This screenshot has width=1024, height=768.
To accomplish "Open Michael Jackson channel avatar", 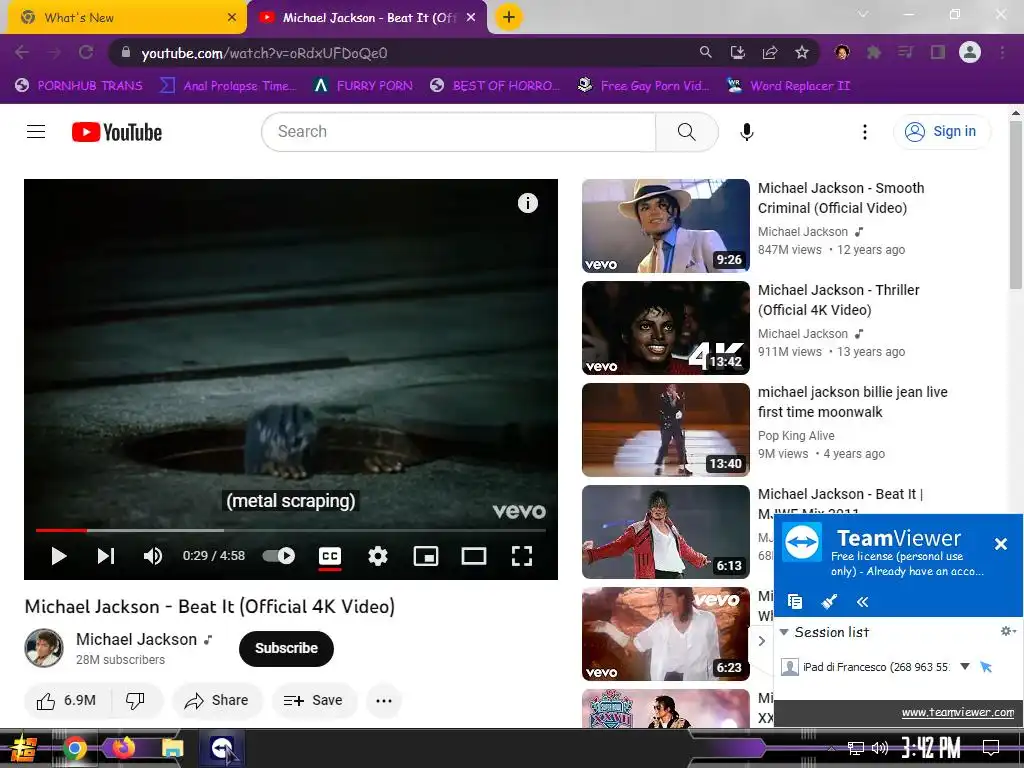I will (x=44, y=648).
